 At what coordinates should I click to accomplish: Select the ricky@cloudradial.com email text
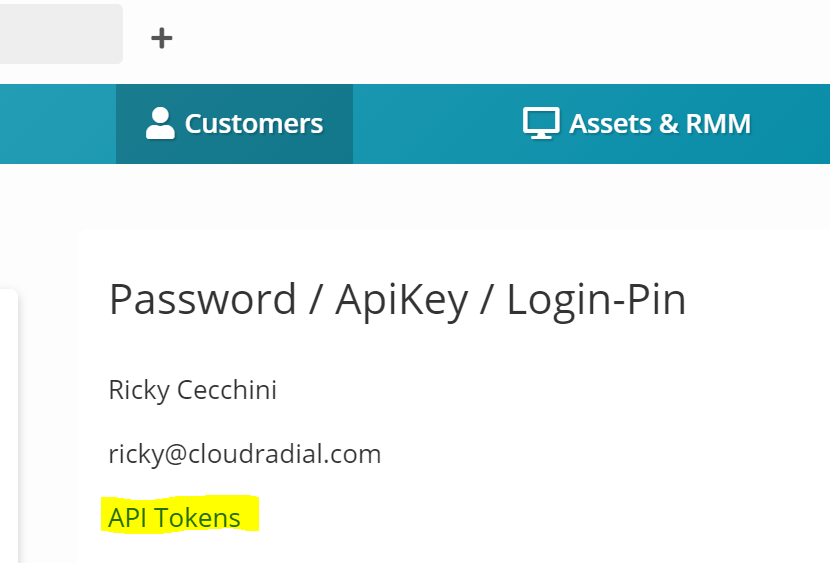245,454
